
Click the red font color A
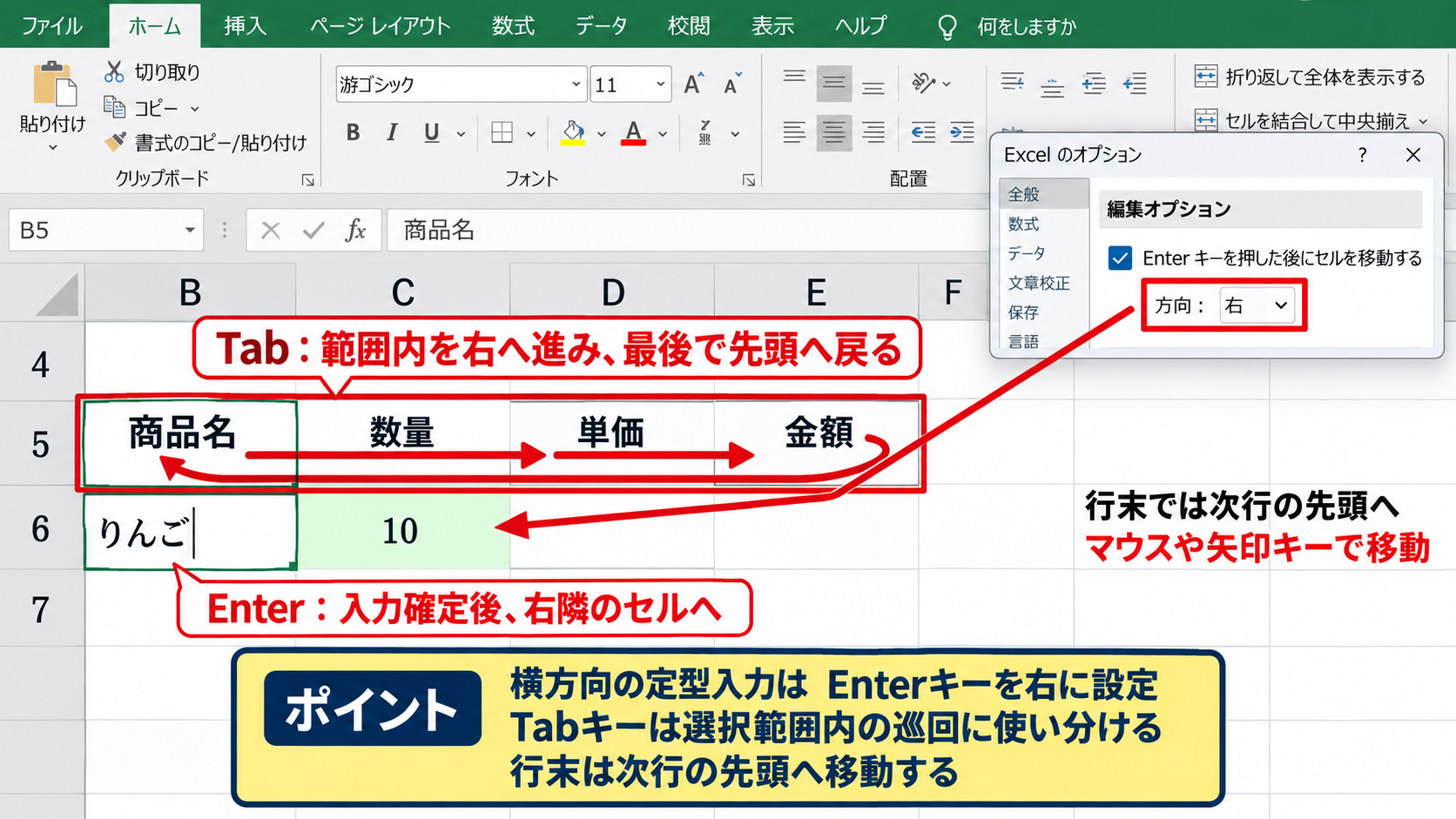[633, 132]
